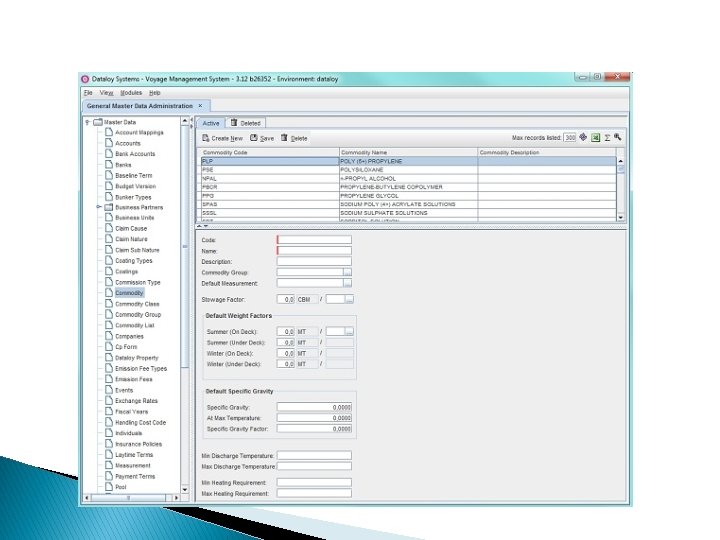This screenshot has width=720, height=540.
Task: Select the PROPYLENE GLYCOL row
Action: point(409,196)
